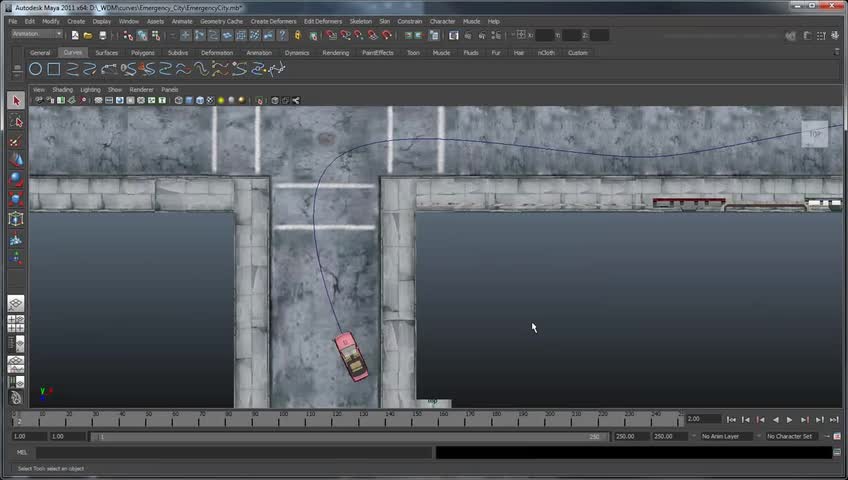Viewport: 848px width, 480px height.
Task: Activate the Select Tool arrow
Action: (16, 101)
